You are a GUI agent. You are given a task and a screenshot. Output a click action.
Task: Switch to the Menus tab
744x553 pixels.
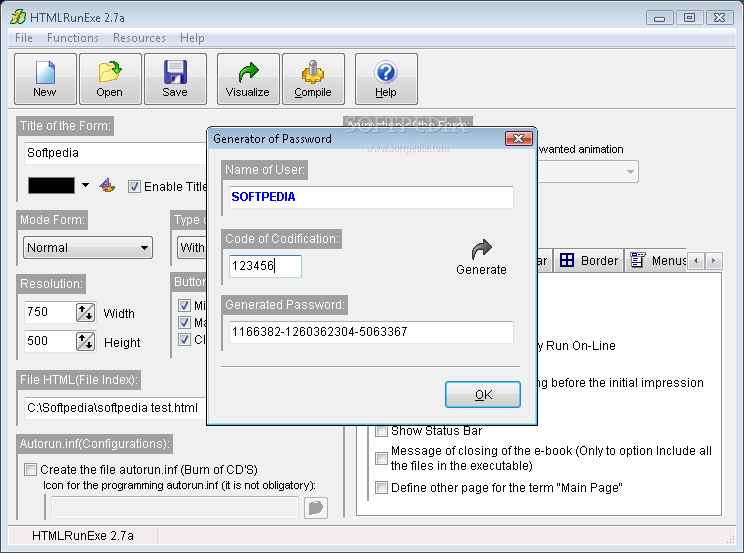pos(656,260)
